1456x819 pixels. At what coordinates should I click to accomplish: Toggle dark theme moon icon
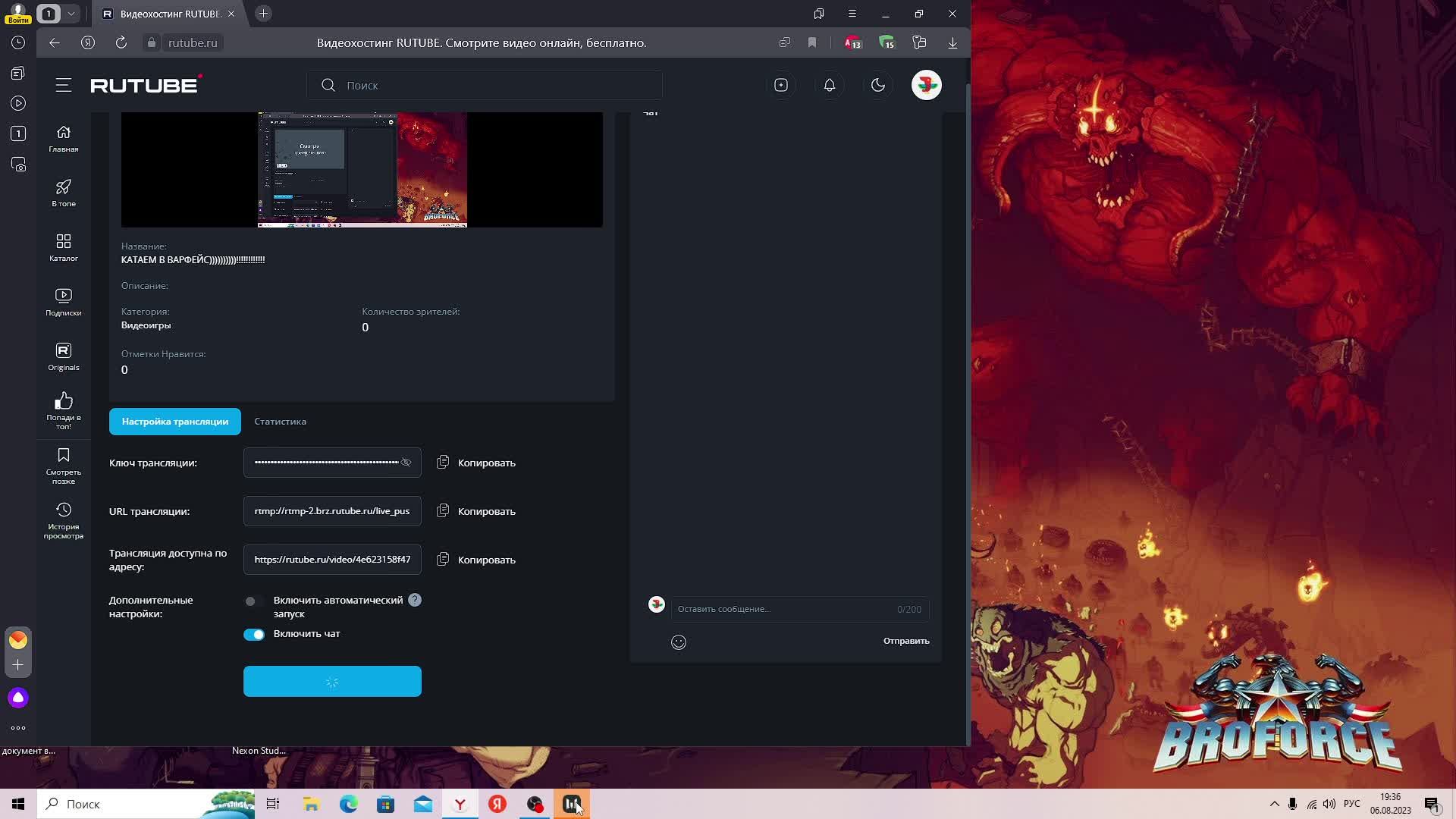tap(878, 86)
